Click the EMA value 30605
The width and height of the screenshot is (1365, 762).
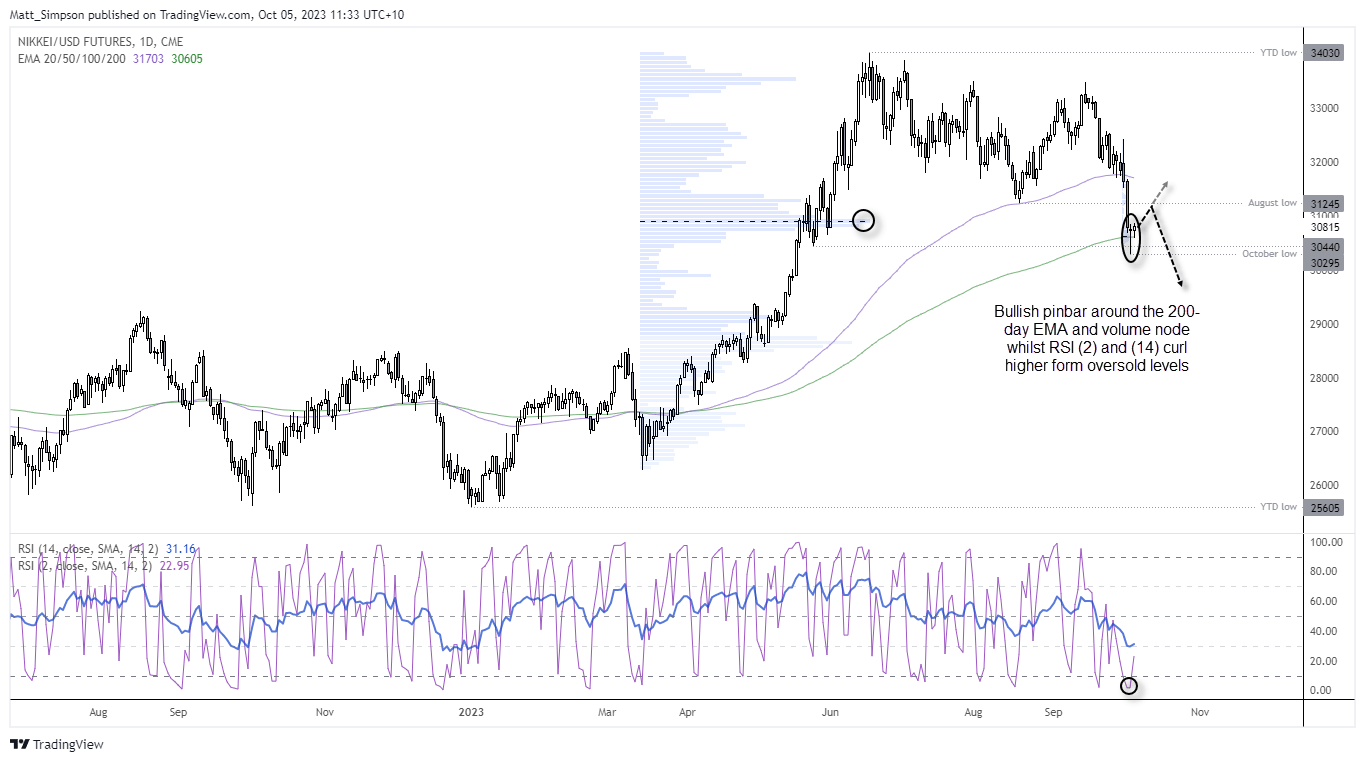pos(189,59)
